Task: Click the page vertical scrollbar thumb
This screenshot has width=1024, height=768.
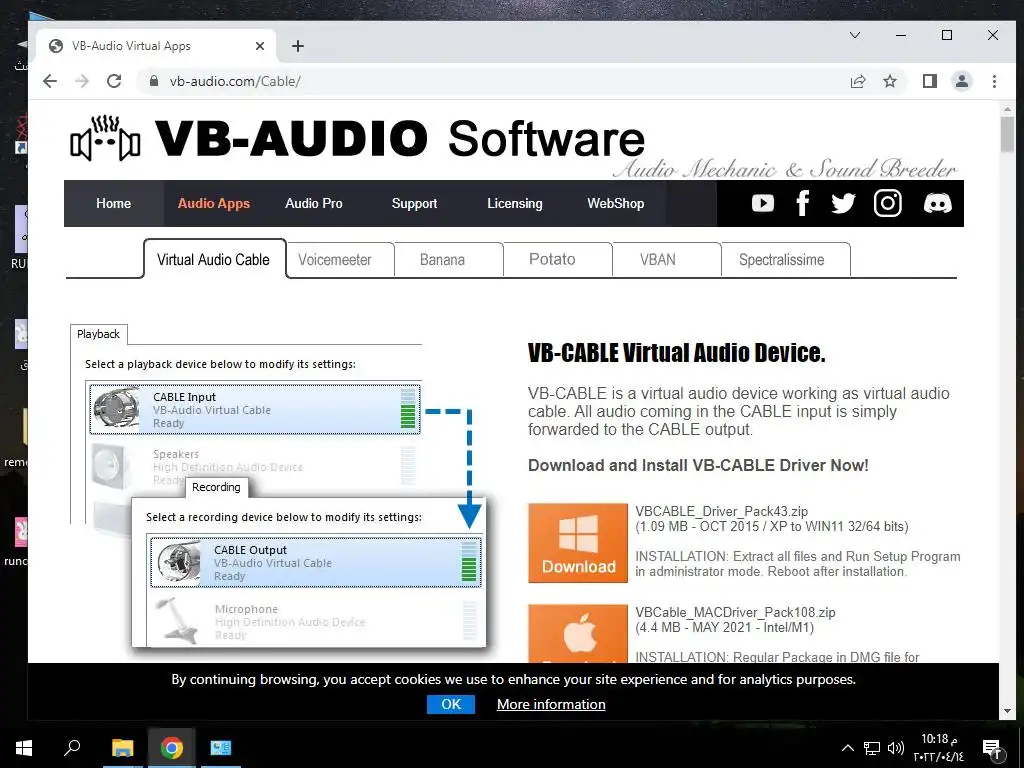Action: click(1007, 136)
